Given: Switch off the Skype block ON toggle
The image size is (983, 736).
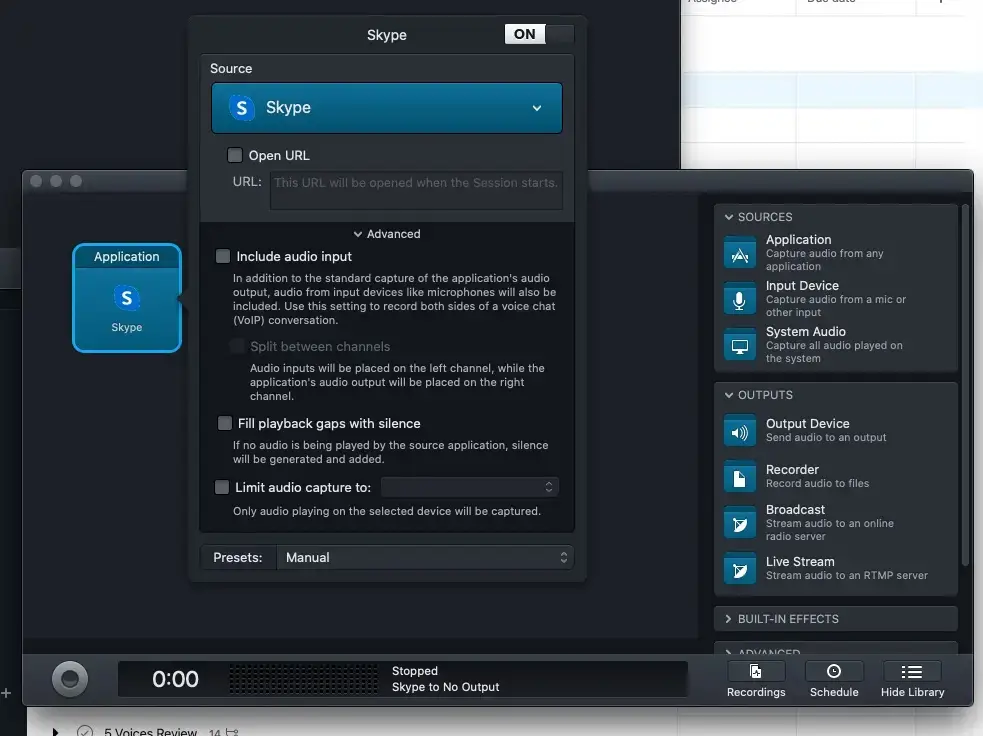Looking at the screenshot, I should (x=540, y=34).
